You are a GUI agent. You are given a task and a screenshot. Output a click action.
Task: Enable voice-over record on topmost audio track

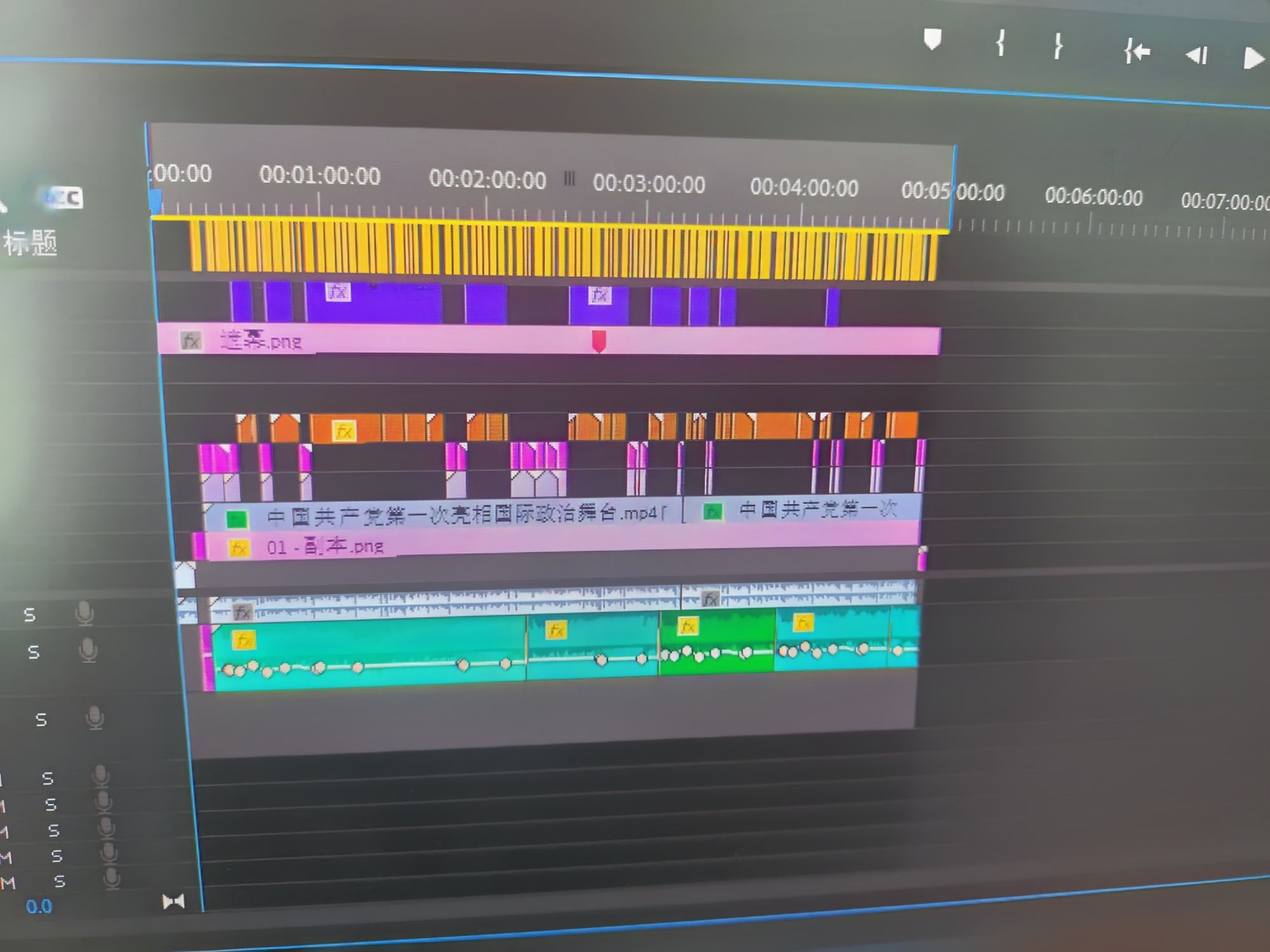coord(84,613)
